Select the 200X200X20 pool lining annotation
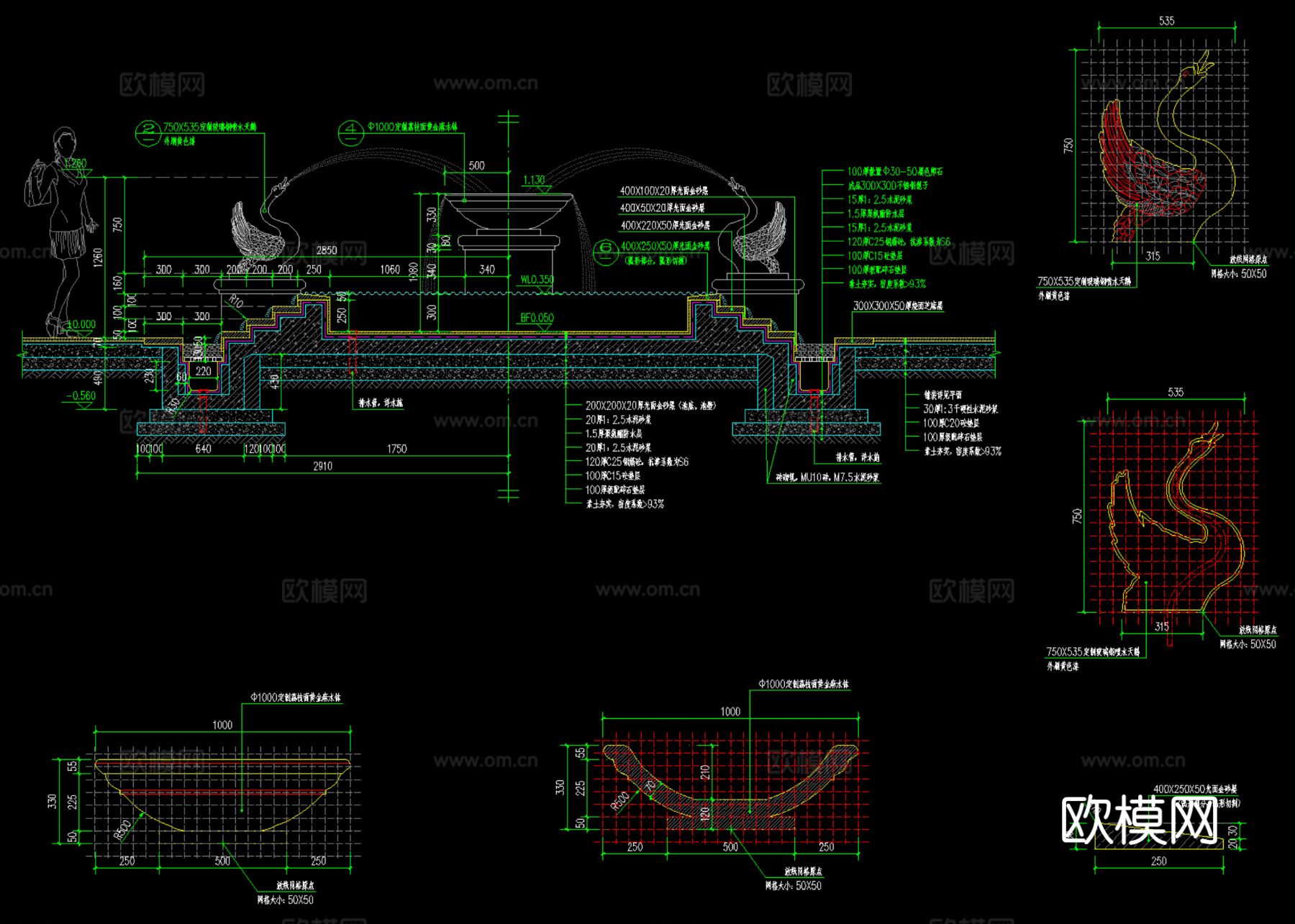Viewport: 1295px width, 924px height. (650, 406)
